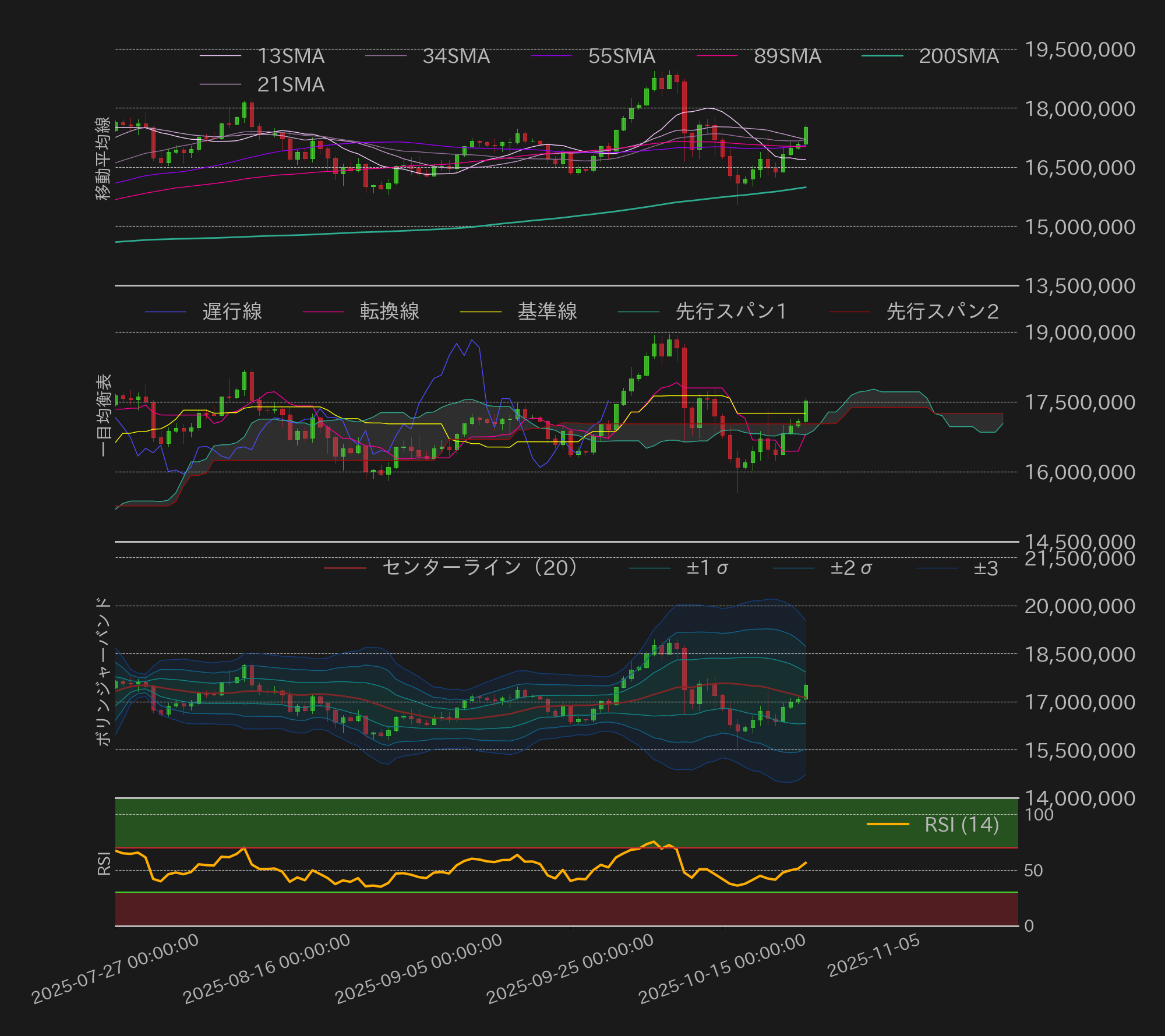
Task: Hide the 55SMA line via legend
Action: tap(621, 56)
